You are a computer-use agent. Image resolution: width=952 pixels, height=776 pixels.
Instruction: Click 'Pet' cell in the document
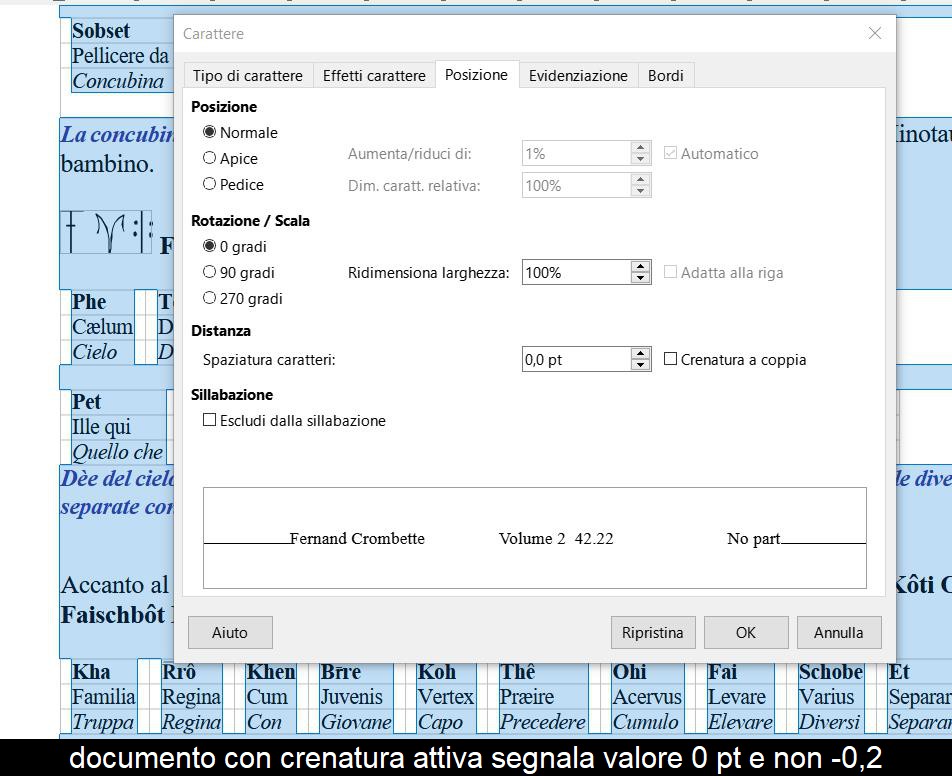(x=86, y=402)
